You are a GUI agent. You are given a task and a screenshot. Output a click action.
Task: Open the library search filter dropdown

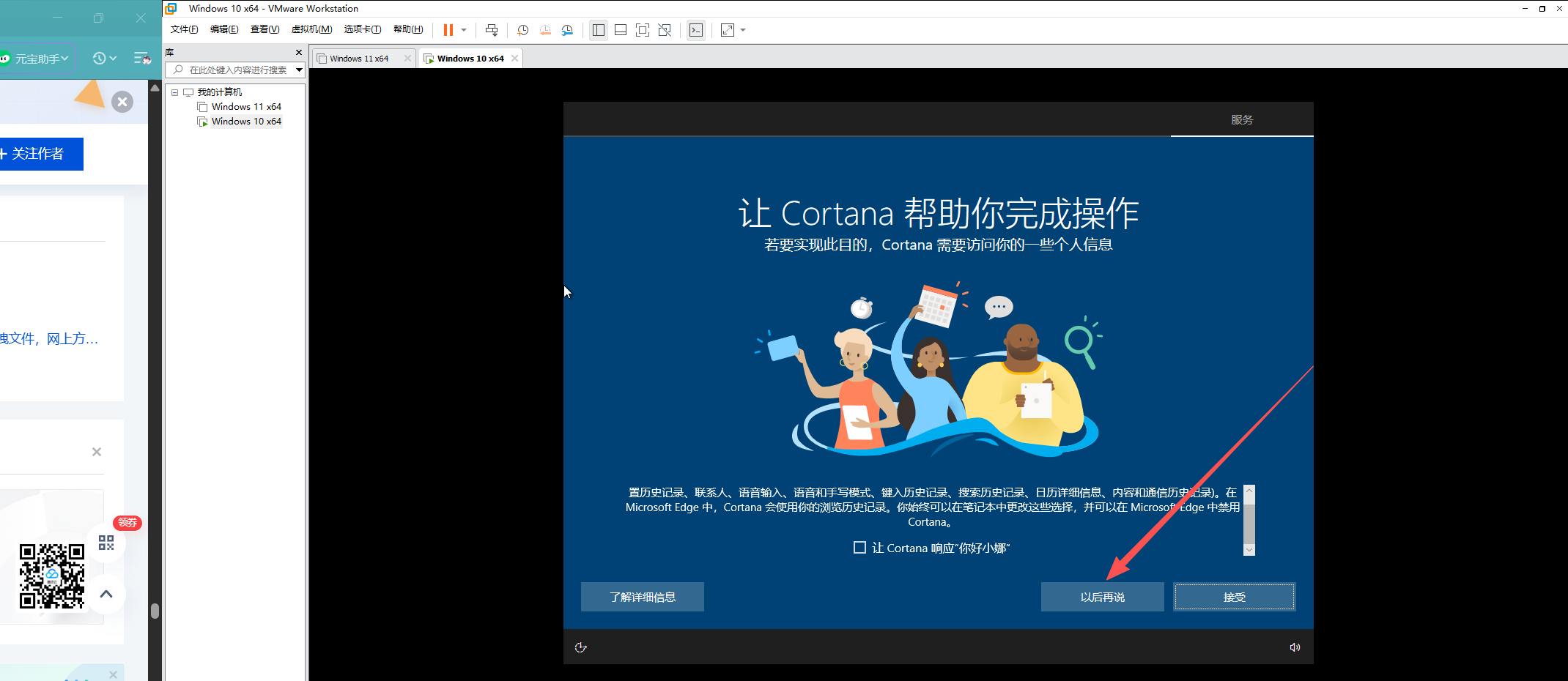299,70
